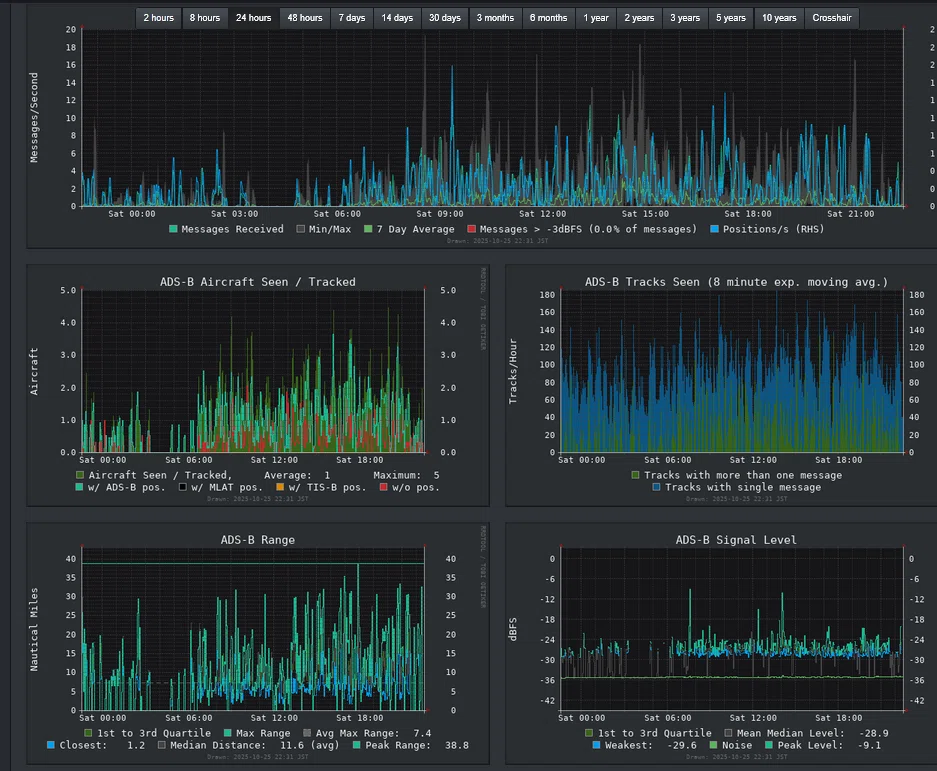The image size is (937, 771).
Task: Click the Aircraft Seen / Tracked legend swatch
Action: point(79,475)
